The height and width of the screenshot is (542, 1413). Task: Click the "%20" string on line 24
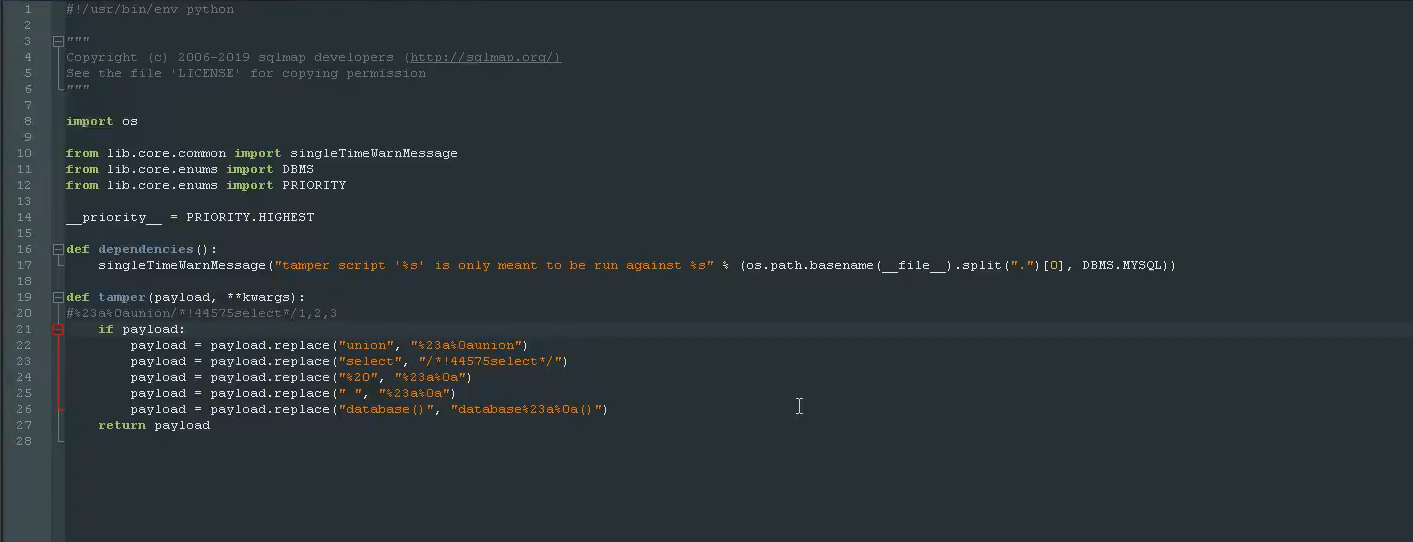[358, 377]
